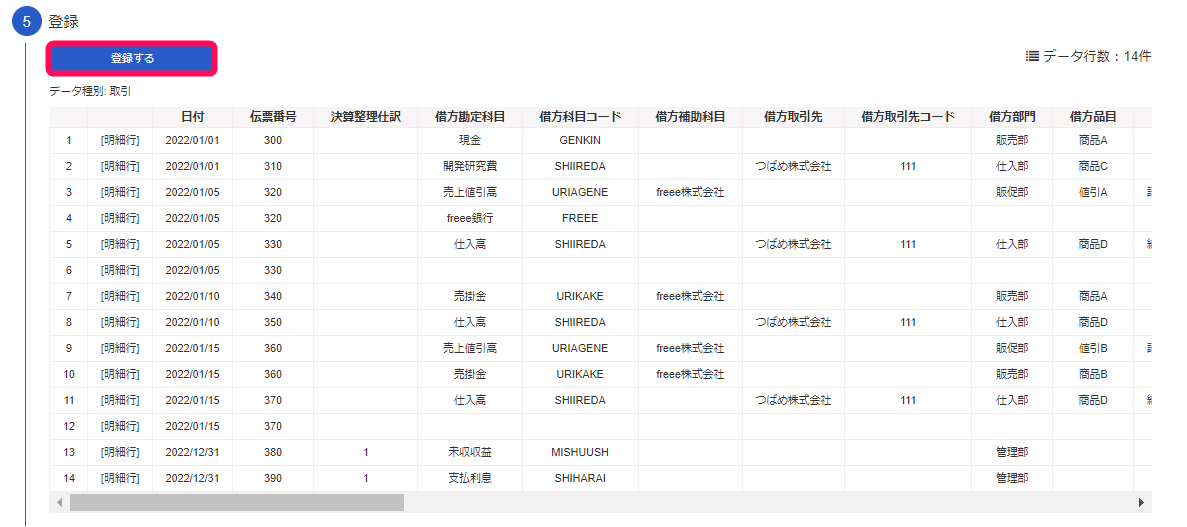Click 販促部 department in row 3
This screenshot has height=527, width=1187.
pyautogui.click(x=1012, y=192)
